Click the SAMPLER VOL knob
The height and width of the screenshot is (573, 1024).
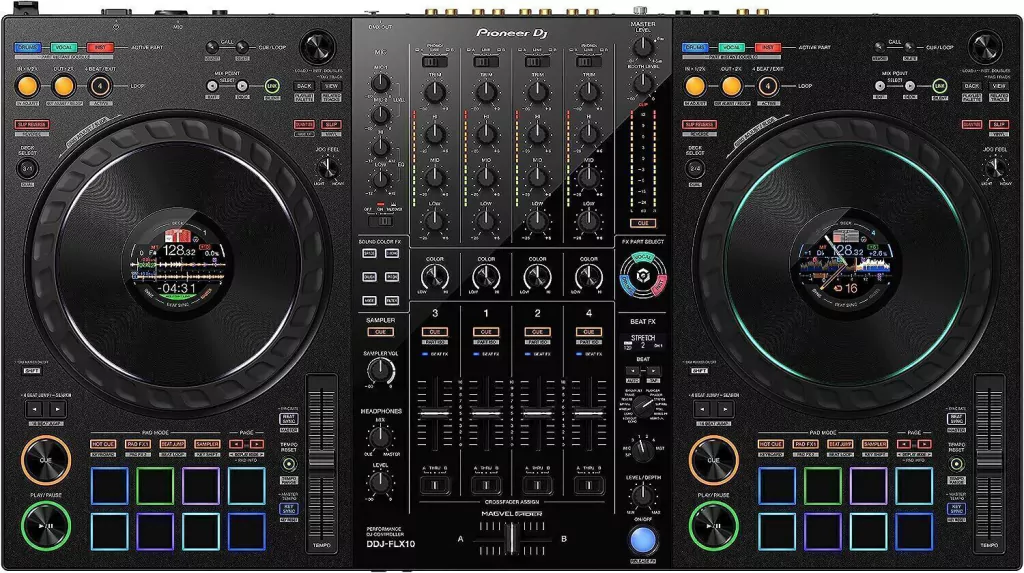pyautogui.click(x=380, y=371)
